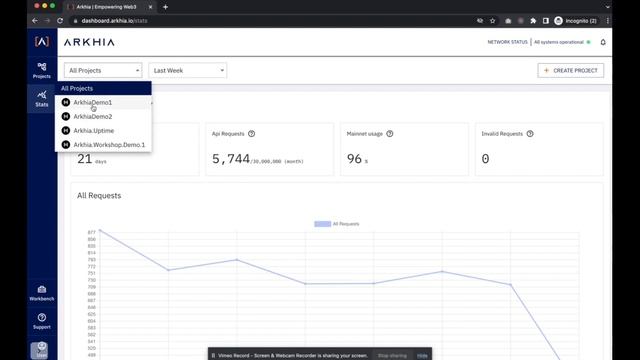Select Arkhia.Uptime from project list
640x360 pixels.
click(x=103, y=131)
